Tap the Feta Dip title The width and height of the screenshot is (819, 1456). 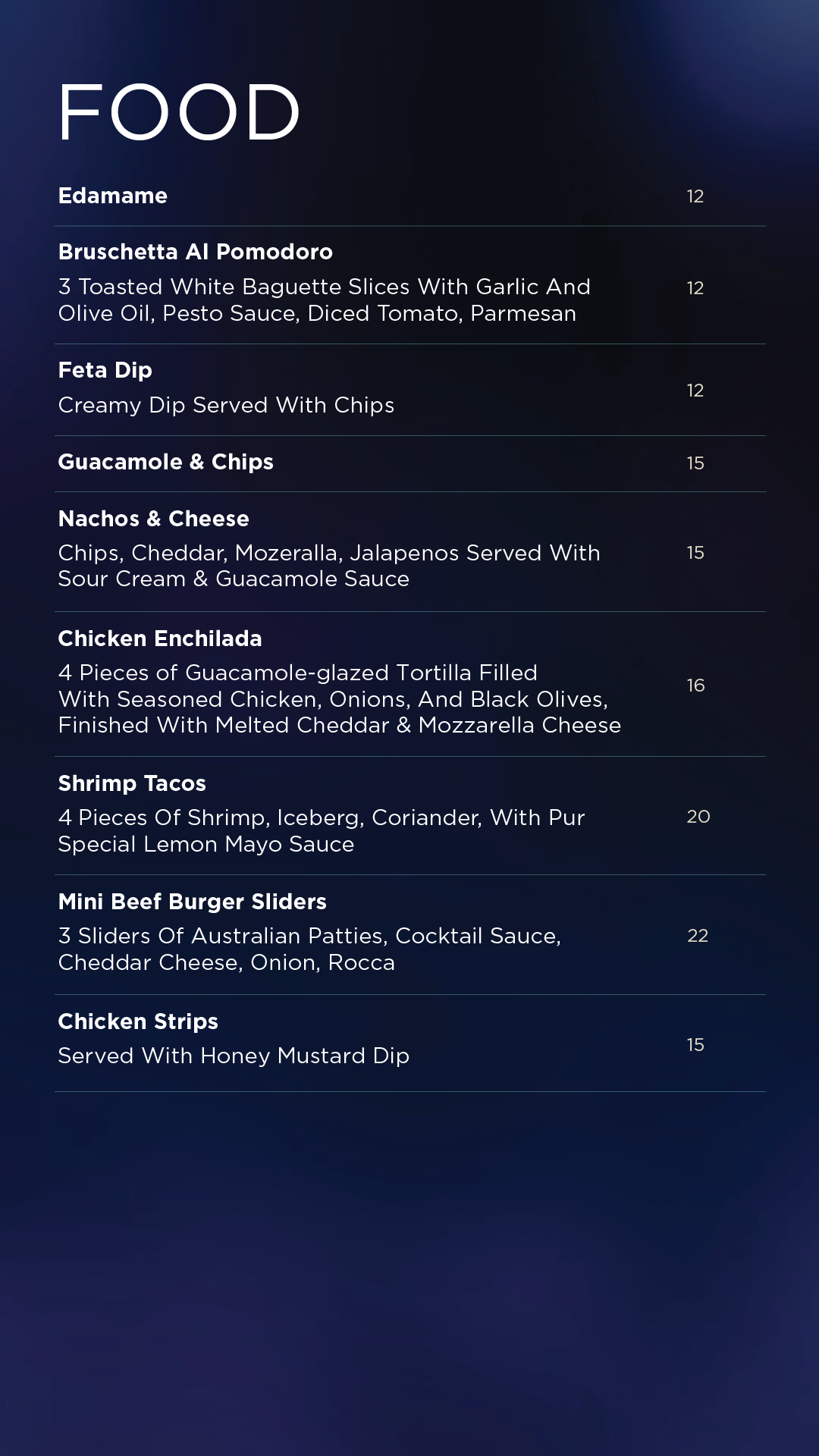(x=105, y=370)
